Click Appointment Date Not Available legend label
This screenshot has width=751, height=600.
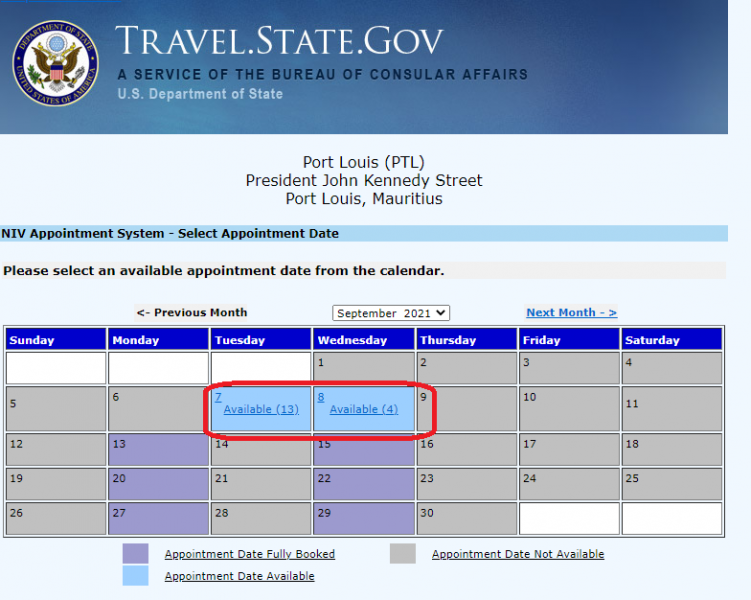(518, 554)
